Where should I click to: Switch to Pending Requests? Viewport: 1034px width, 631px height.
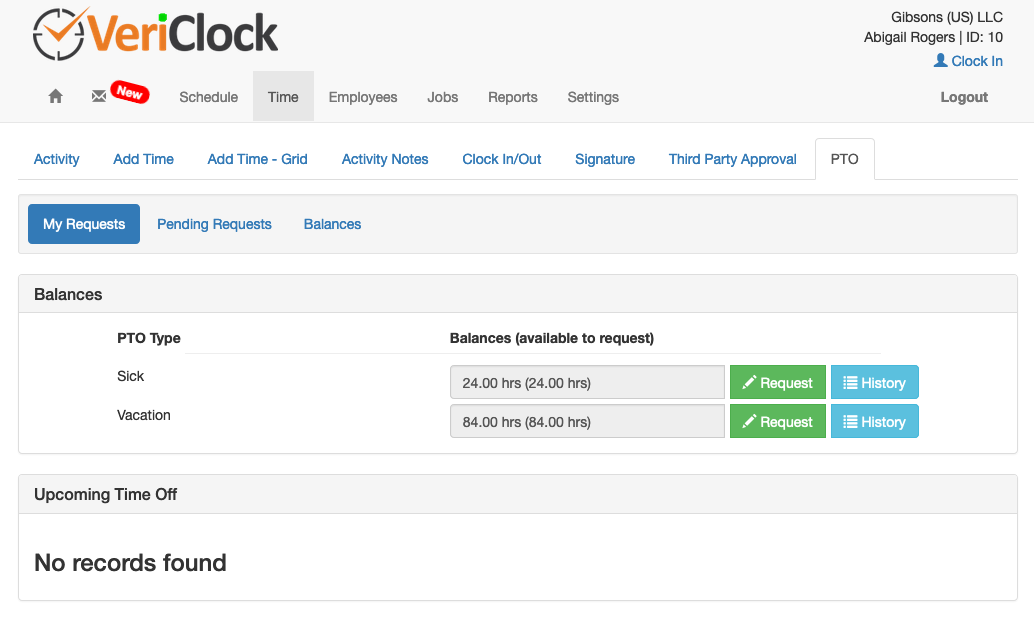pos(214,224)
